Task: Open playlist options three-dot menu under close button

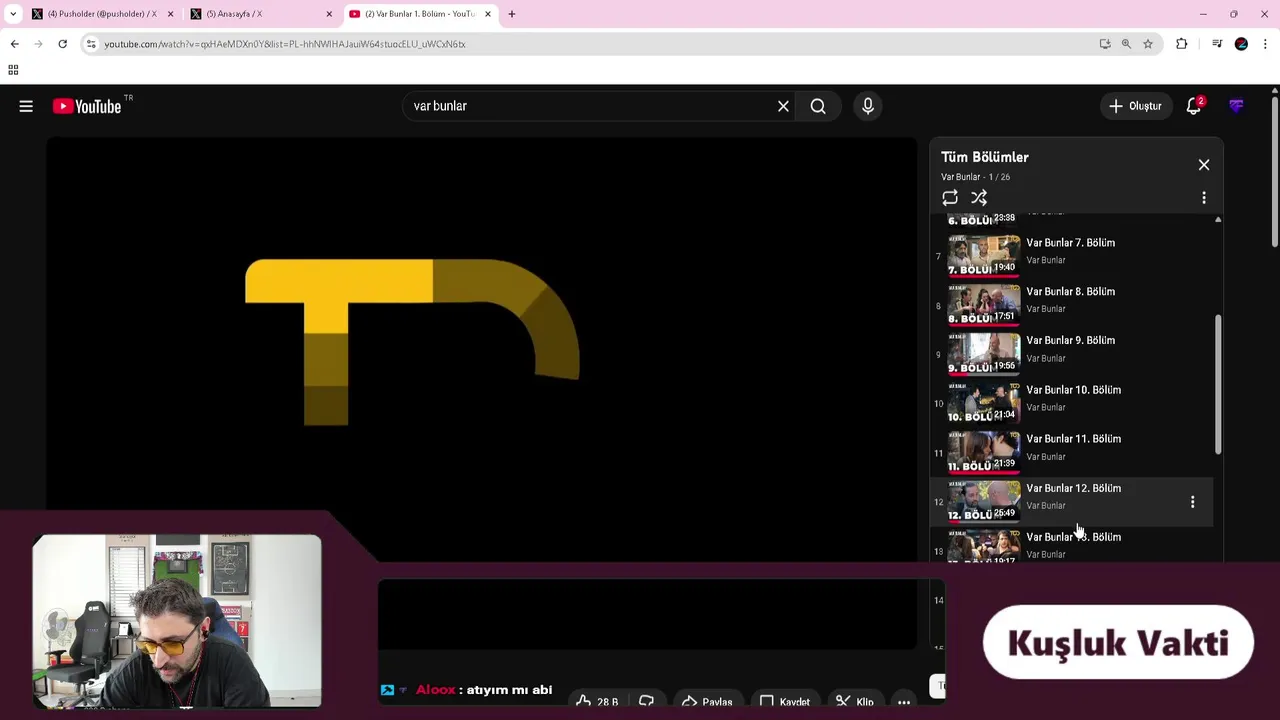Action: click(1204, 198)
